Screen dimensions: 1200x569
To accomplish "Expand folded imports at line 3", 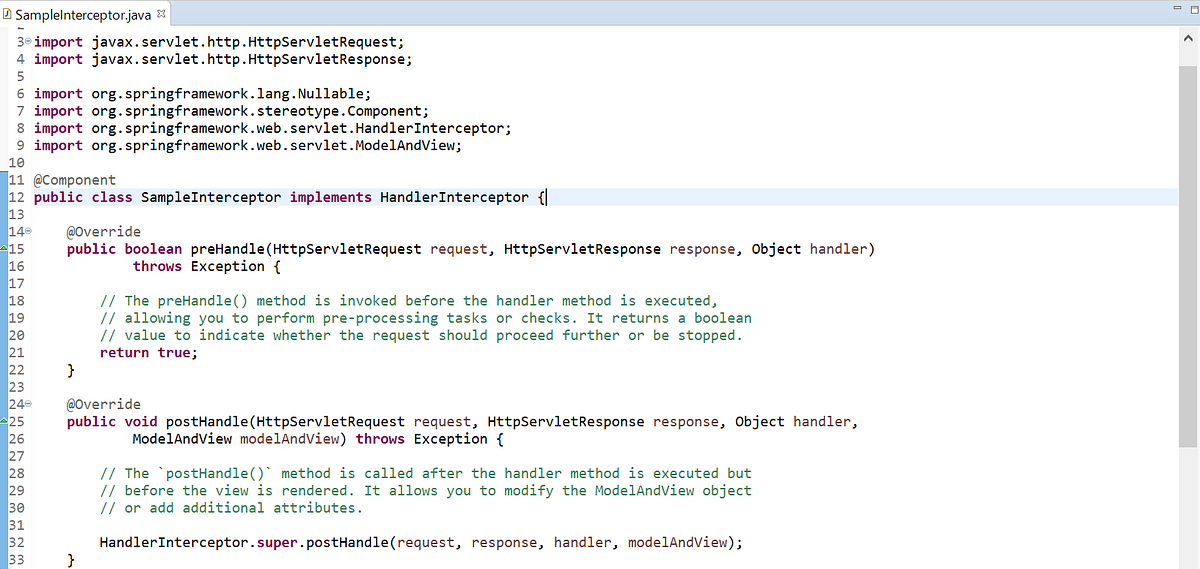I will tap(28, 42).
